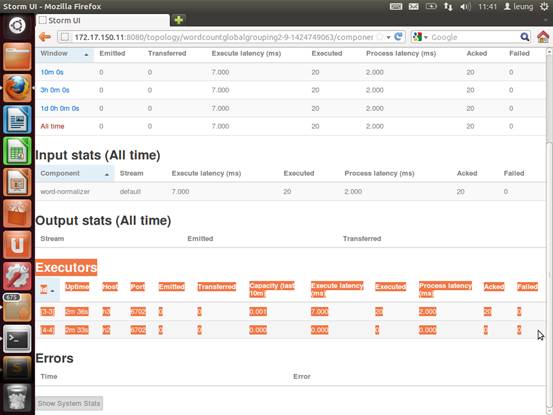Open a new tab with the plus button
The image size is (553, 415).
pos(178,20)
